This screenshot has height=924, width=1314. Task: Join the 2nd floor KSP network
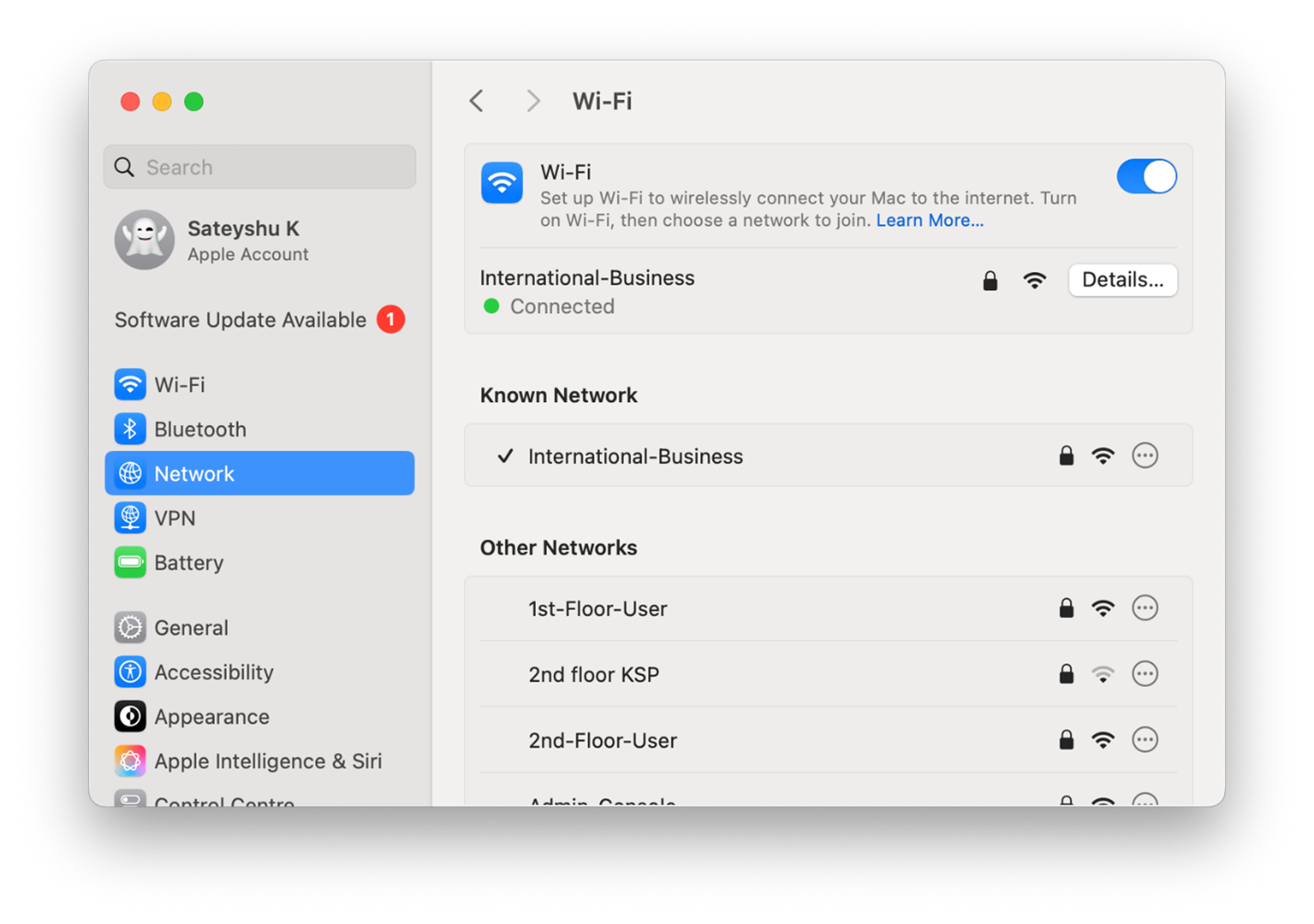pyautogui.click(x=828, y=674)
